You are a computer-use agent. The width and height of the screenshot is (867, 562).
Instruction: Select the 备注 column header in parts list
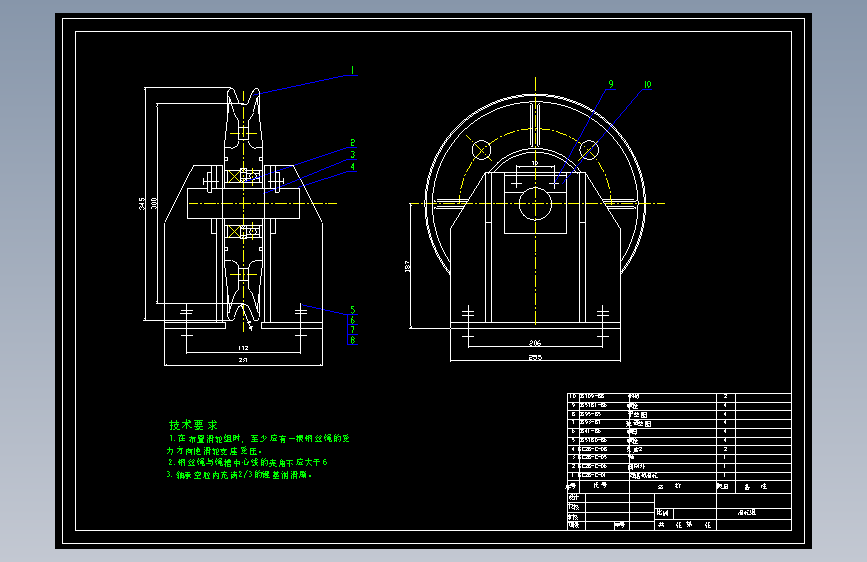tap(755, 487)
